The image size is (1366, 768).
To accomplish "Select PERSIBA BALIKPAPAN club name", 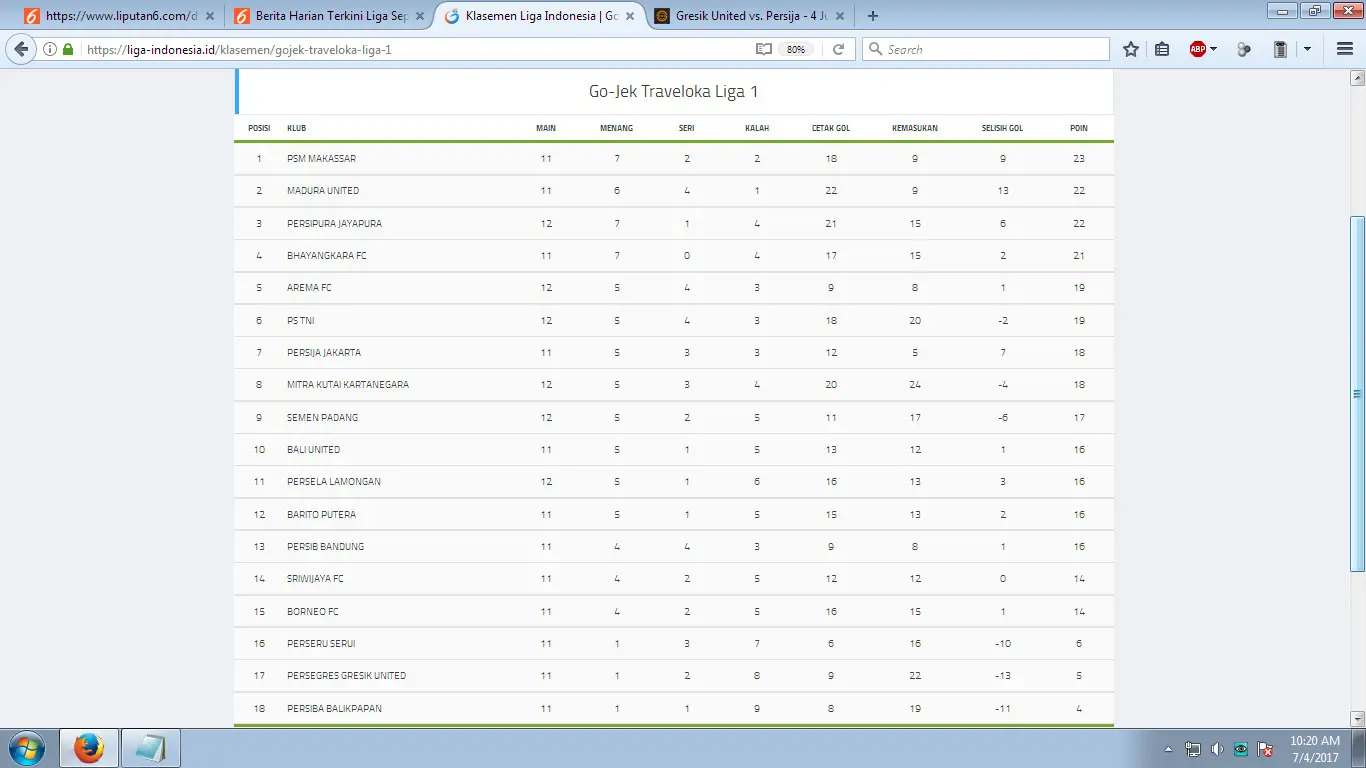I will tap(334, 708).
